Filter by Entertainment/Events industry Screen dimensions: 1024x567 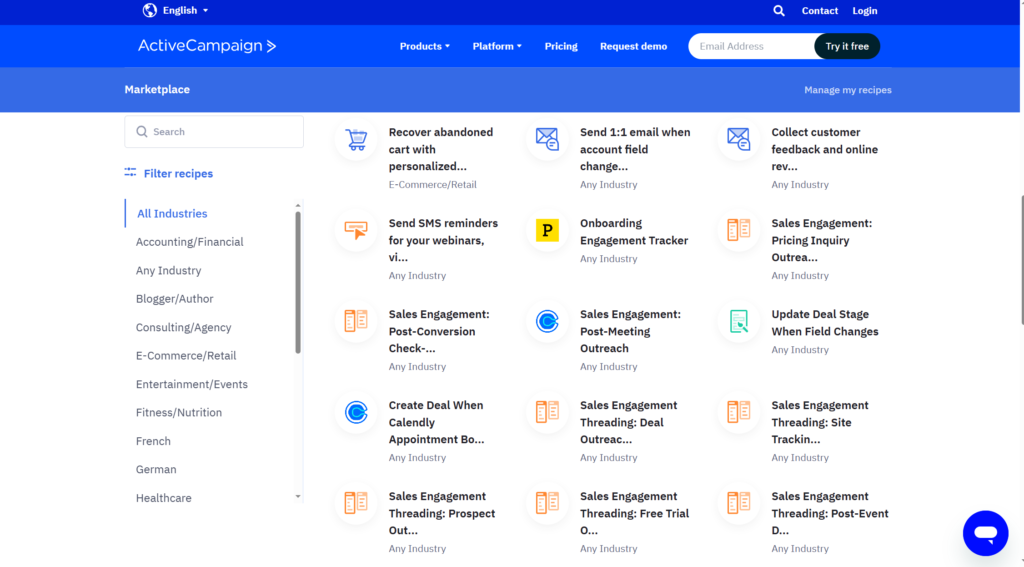pyautogui.click(x=192, y=384)
